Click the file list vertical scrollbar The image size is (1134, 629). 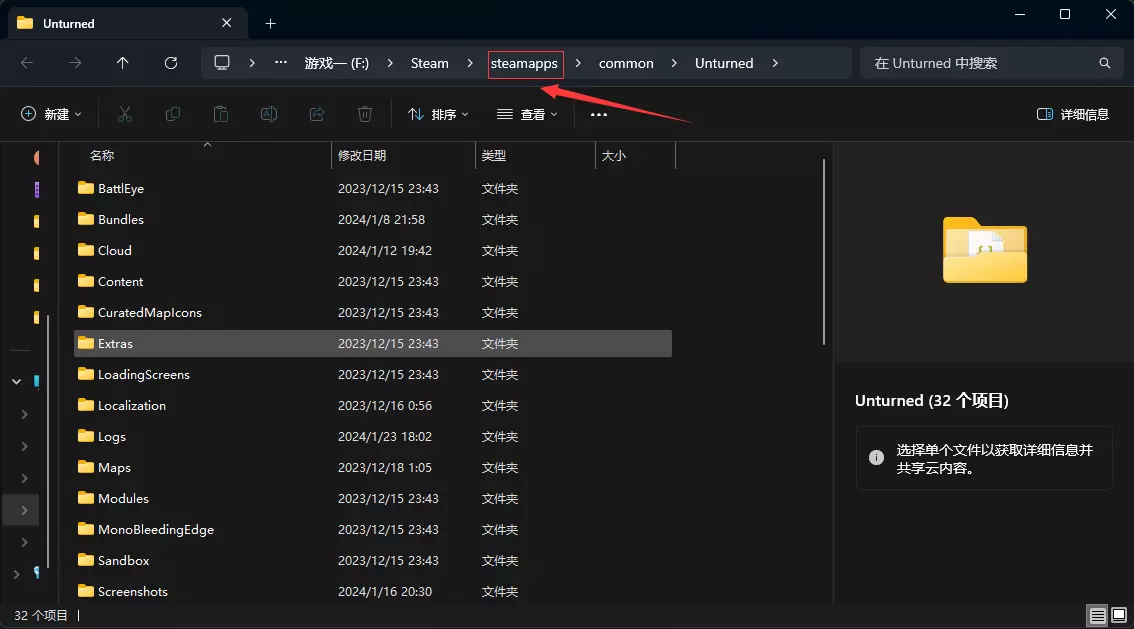(824, 252)
